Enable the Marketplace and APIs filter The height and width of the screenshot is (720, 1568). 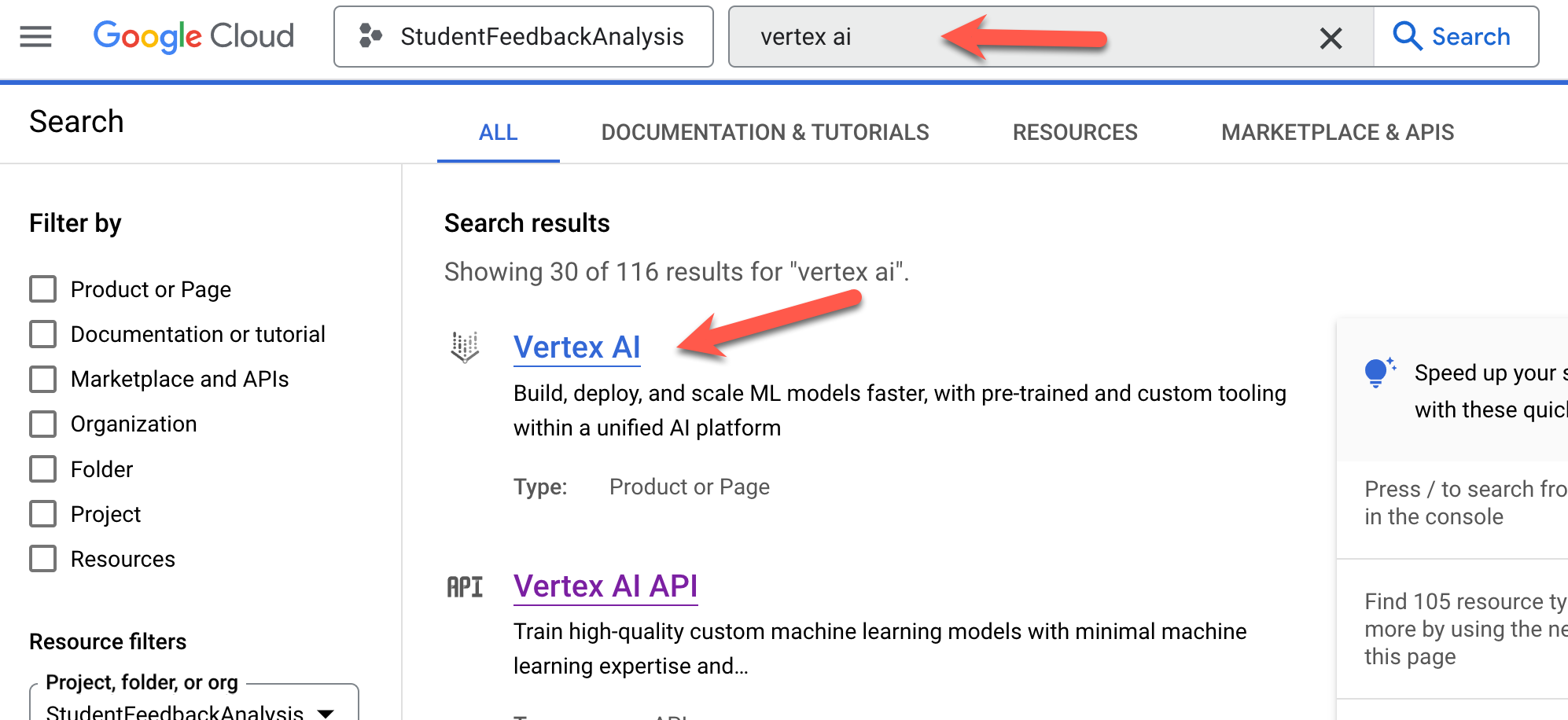click(42, 379)
